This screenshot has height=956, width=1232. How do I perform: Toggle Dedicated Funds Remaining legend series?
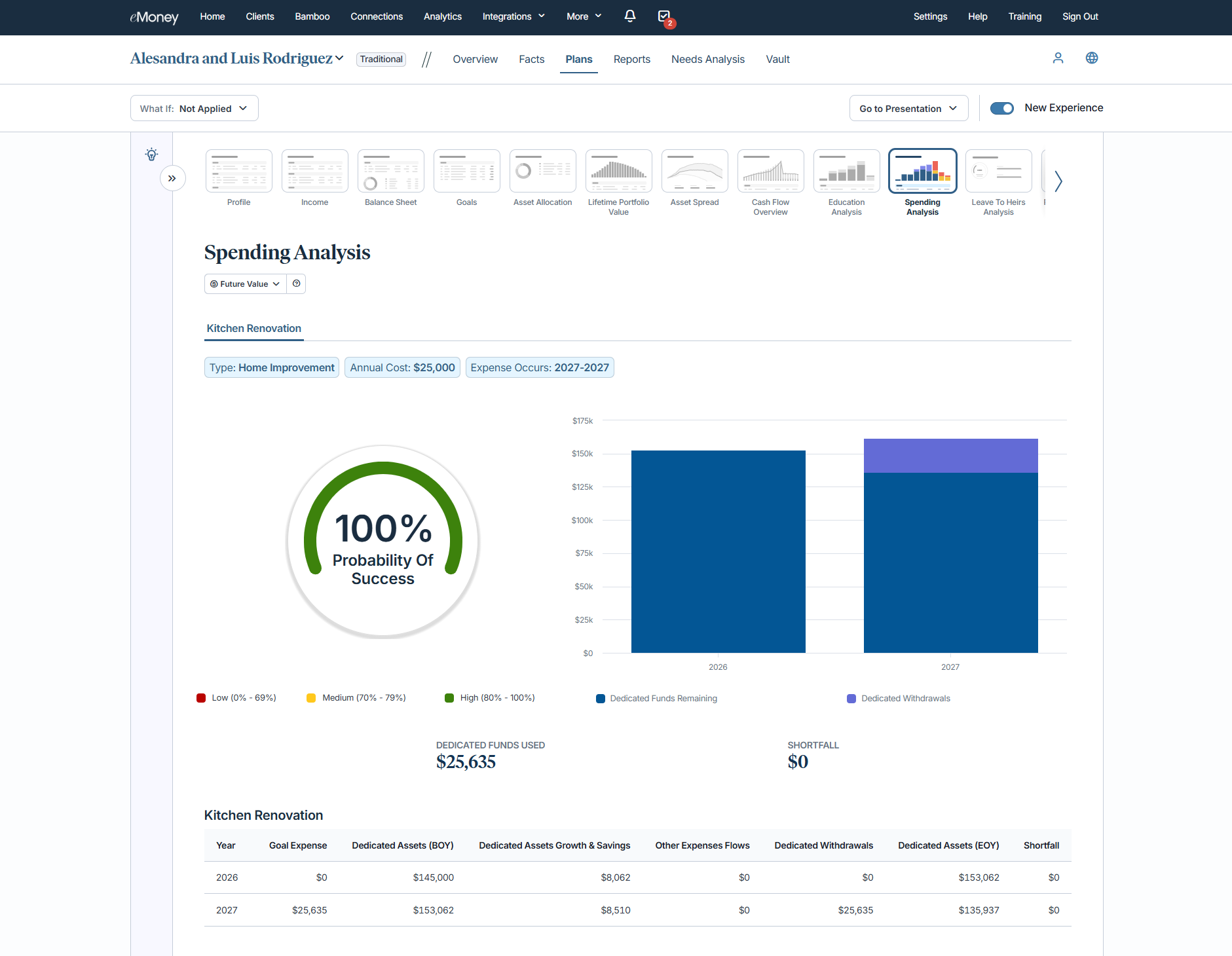tap(656, 699)
